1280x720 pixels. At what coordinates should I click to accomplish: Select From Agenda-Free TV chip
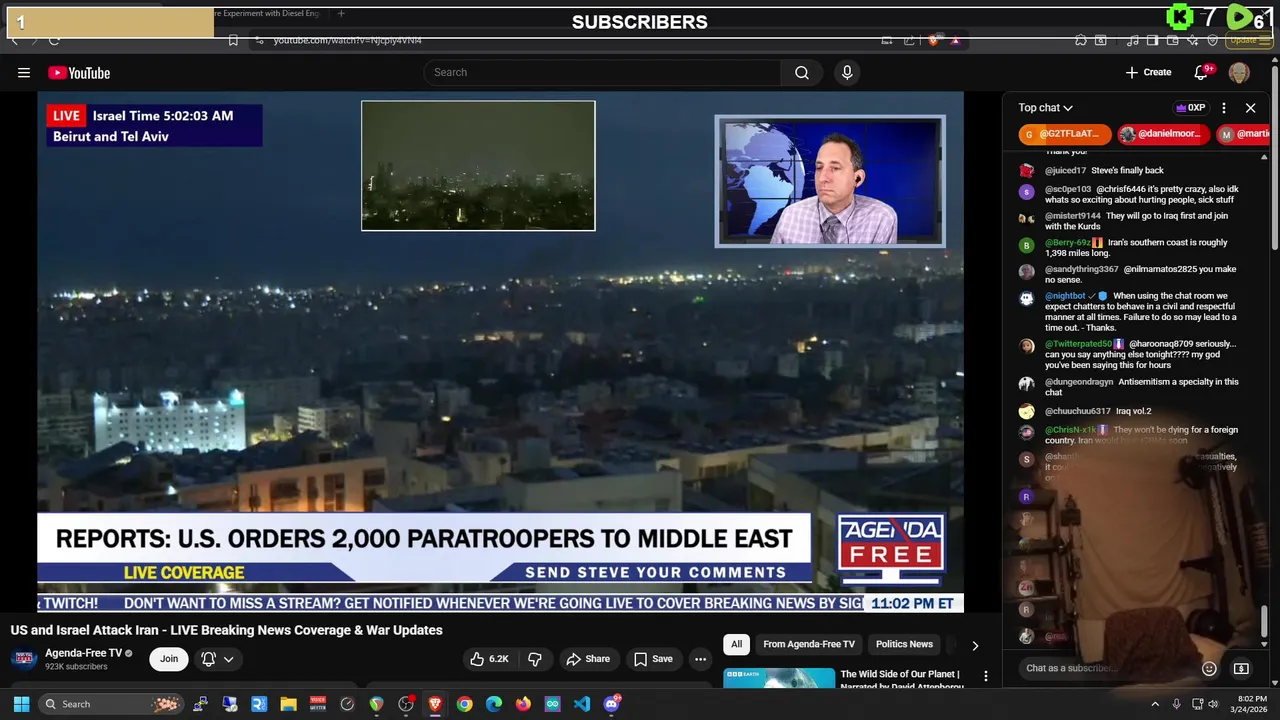[x=809, y=644]
